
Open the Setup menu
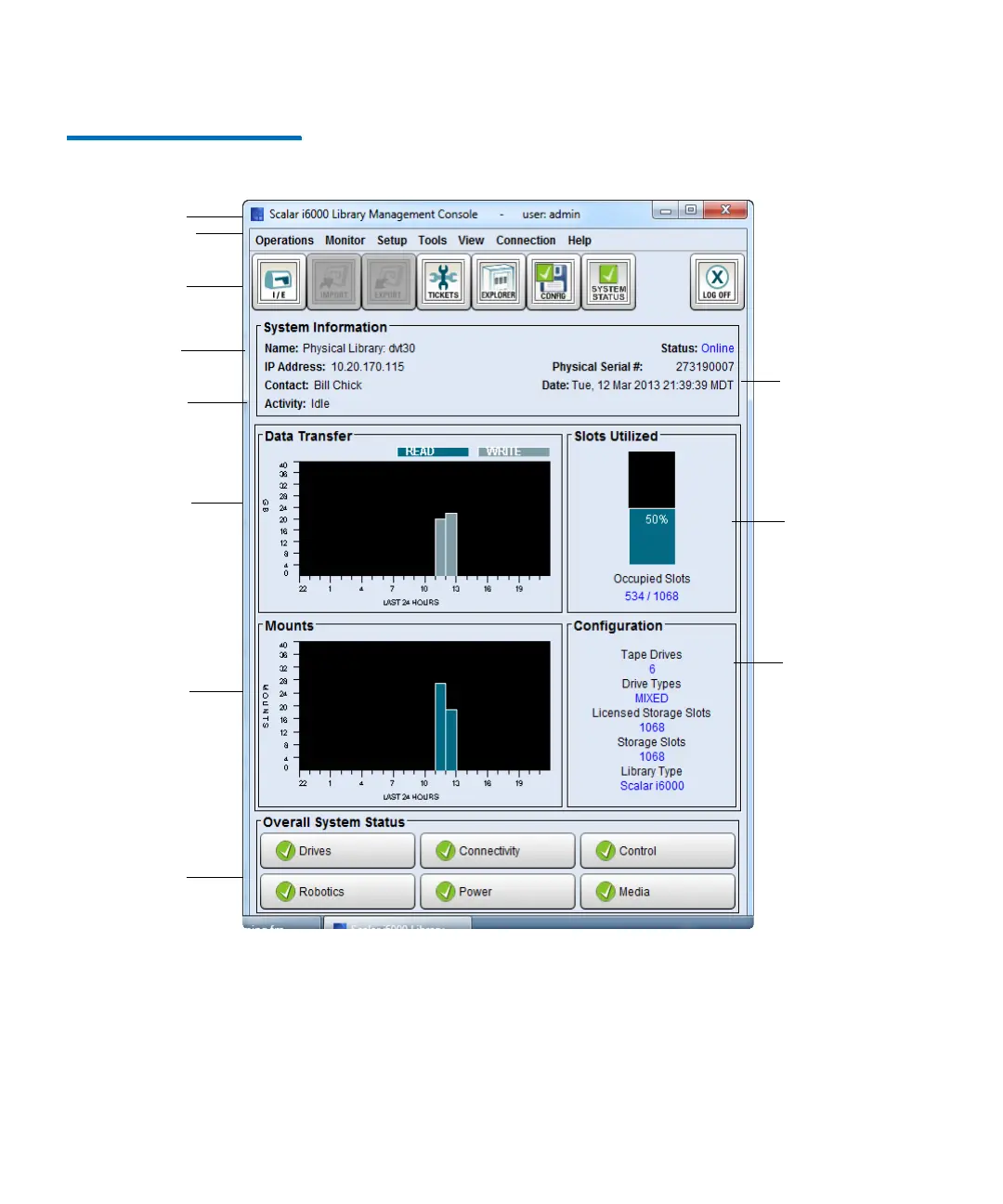392,241
